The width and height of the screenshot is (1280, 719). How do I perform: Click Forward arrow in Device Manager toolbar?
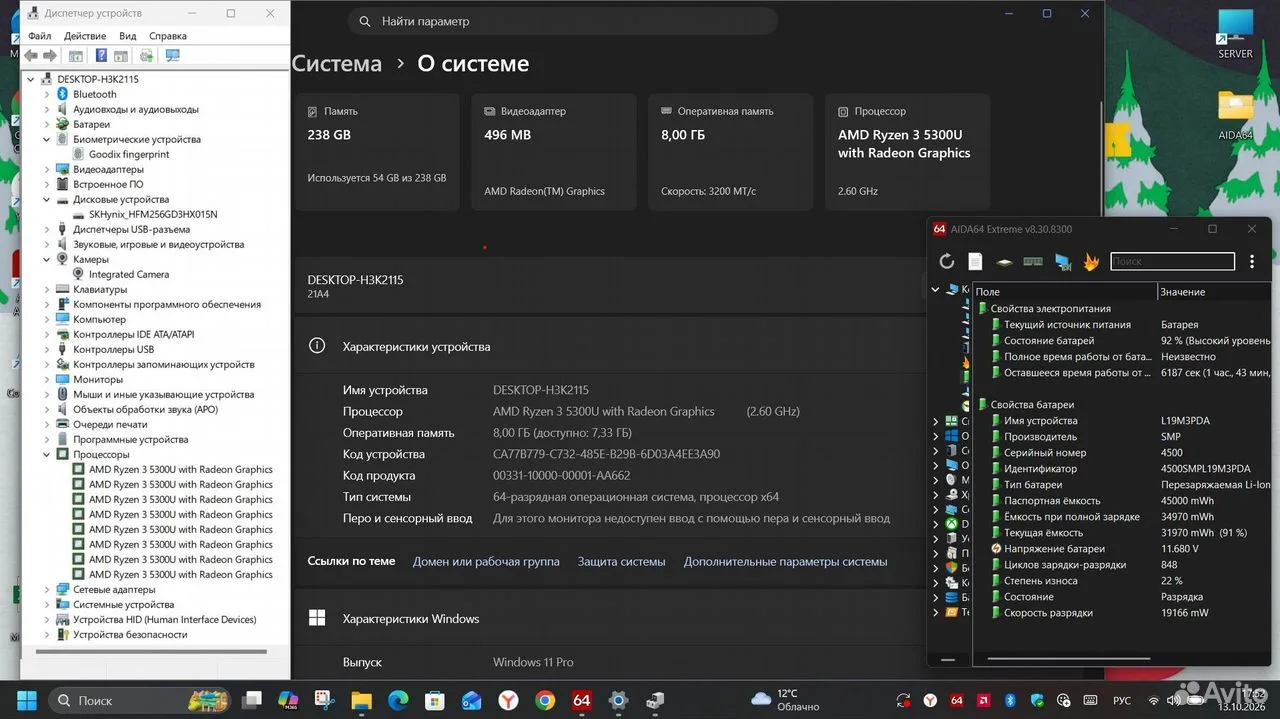coord(49,56)
